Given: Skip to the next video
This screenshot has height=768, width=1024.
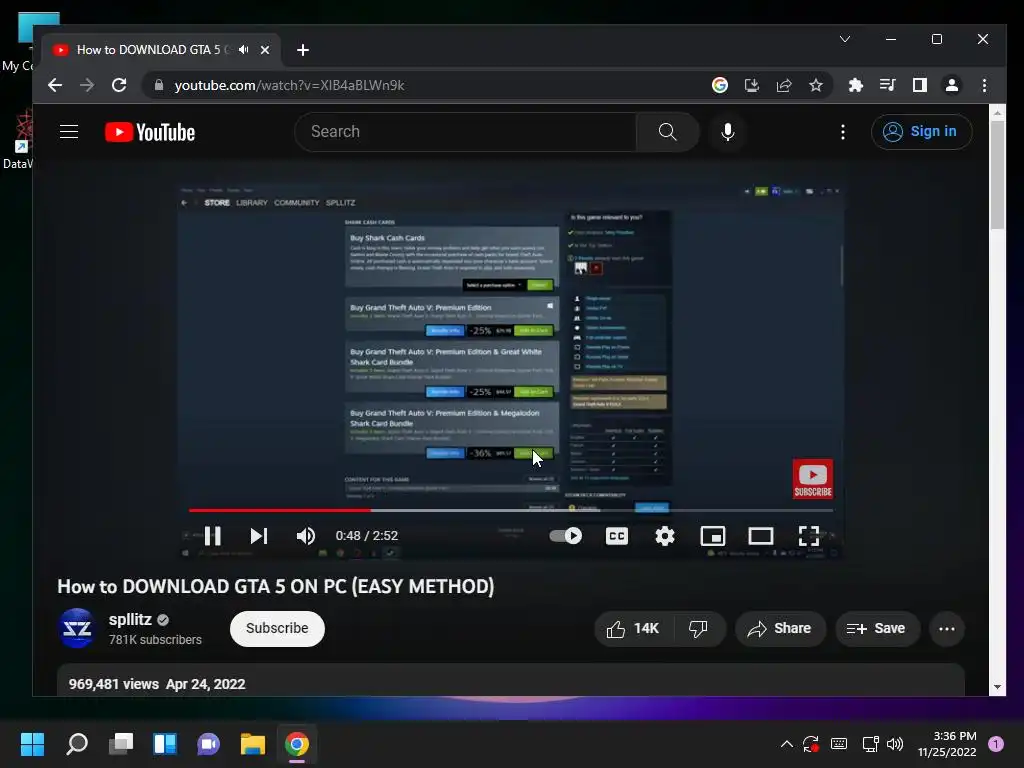Looking at the screenshot, I should click(259, 536).
